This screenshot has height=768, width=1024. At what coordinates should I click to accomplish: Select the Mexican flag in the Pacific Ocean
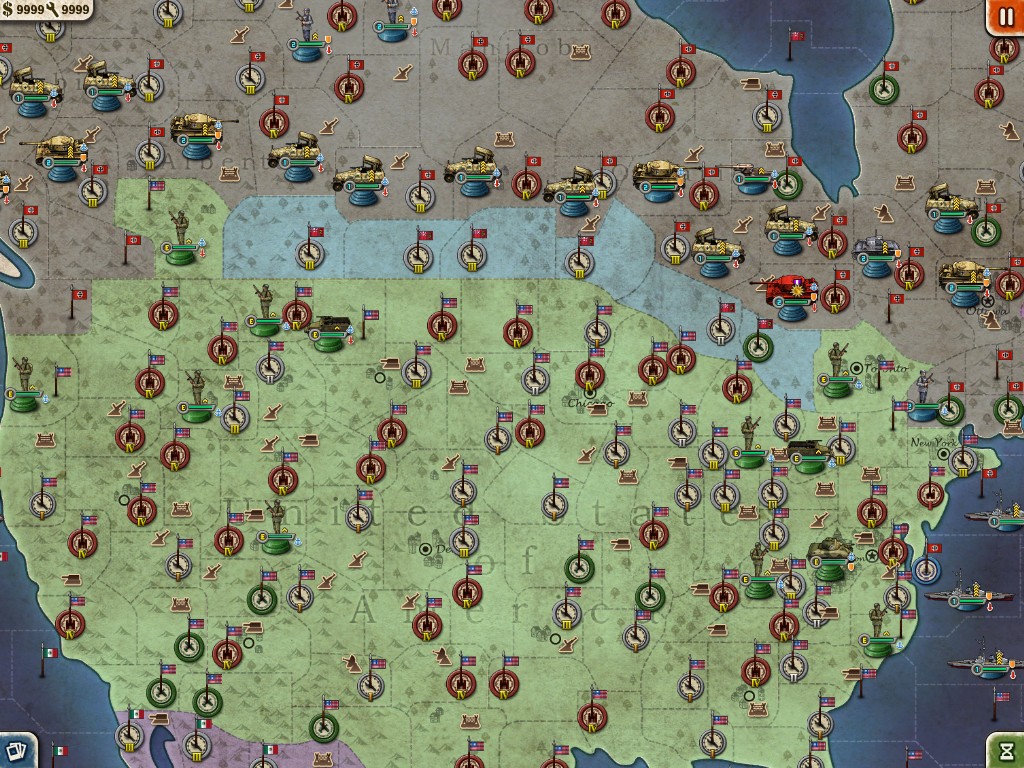47,661
